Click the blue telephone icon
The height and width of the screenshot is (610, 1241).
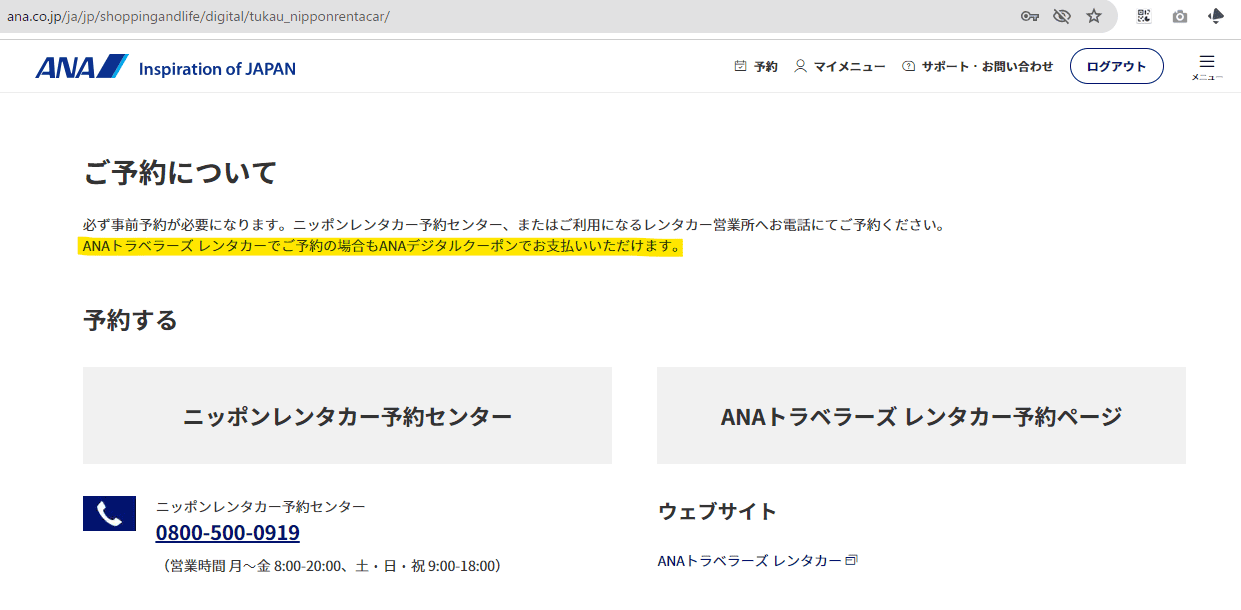click(x=109, y=513)
